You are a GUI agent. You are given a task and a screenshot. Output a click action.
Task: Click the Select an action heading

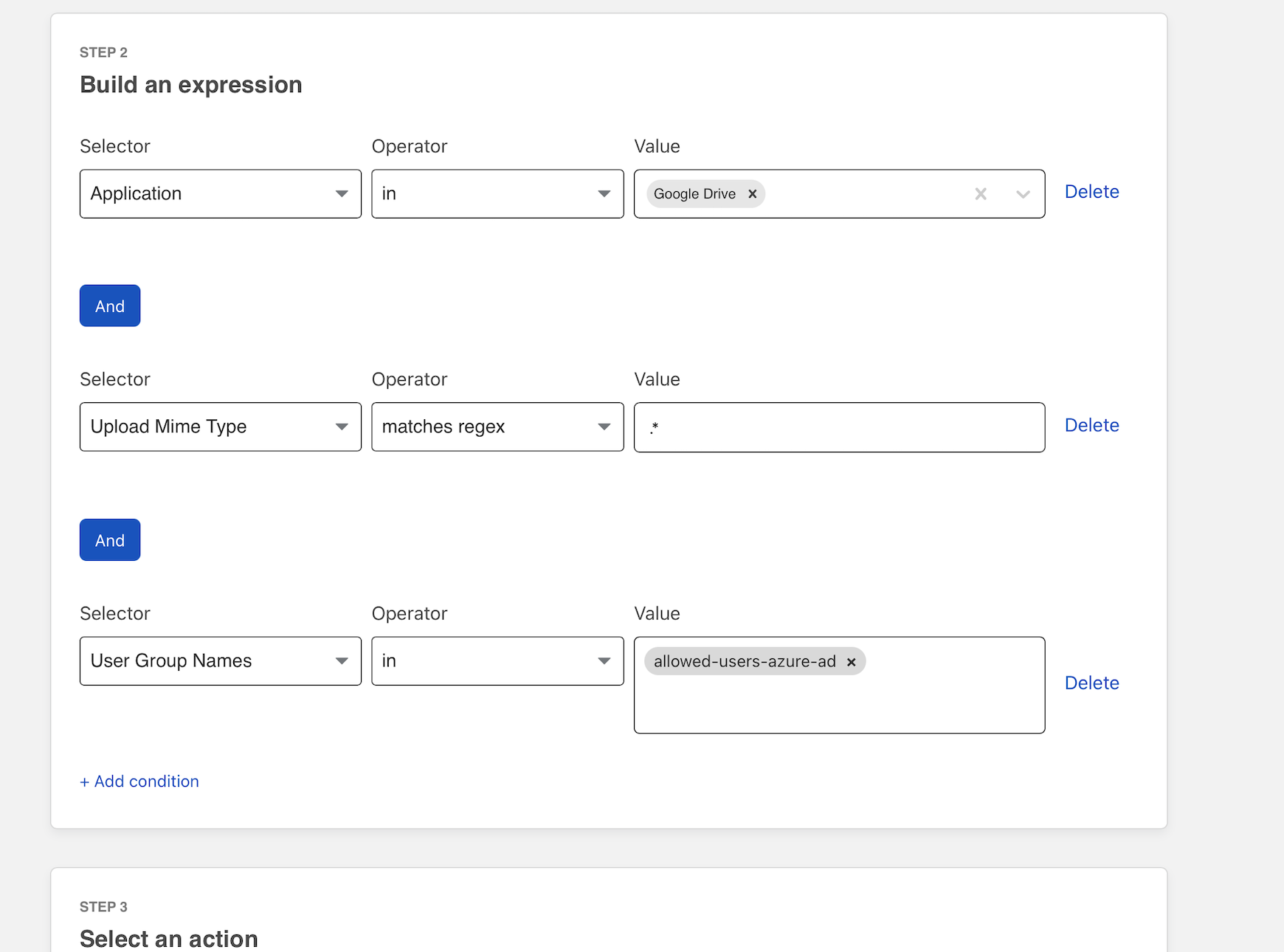169,938
